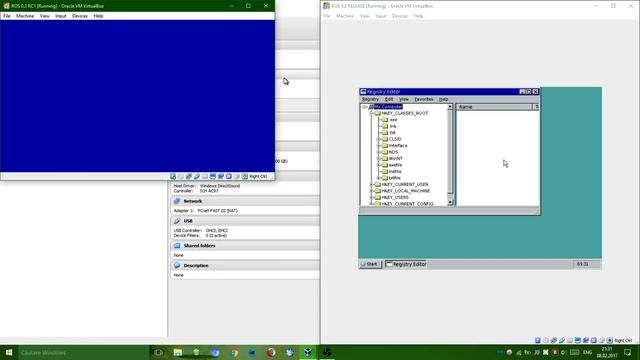640x360 pixels.
Task: Open the Edit menu in Registry Editor
Action: 389,99
